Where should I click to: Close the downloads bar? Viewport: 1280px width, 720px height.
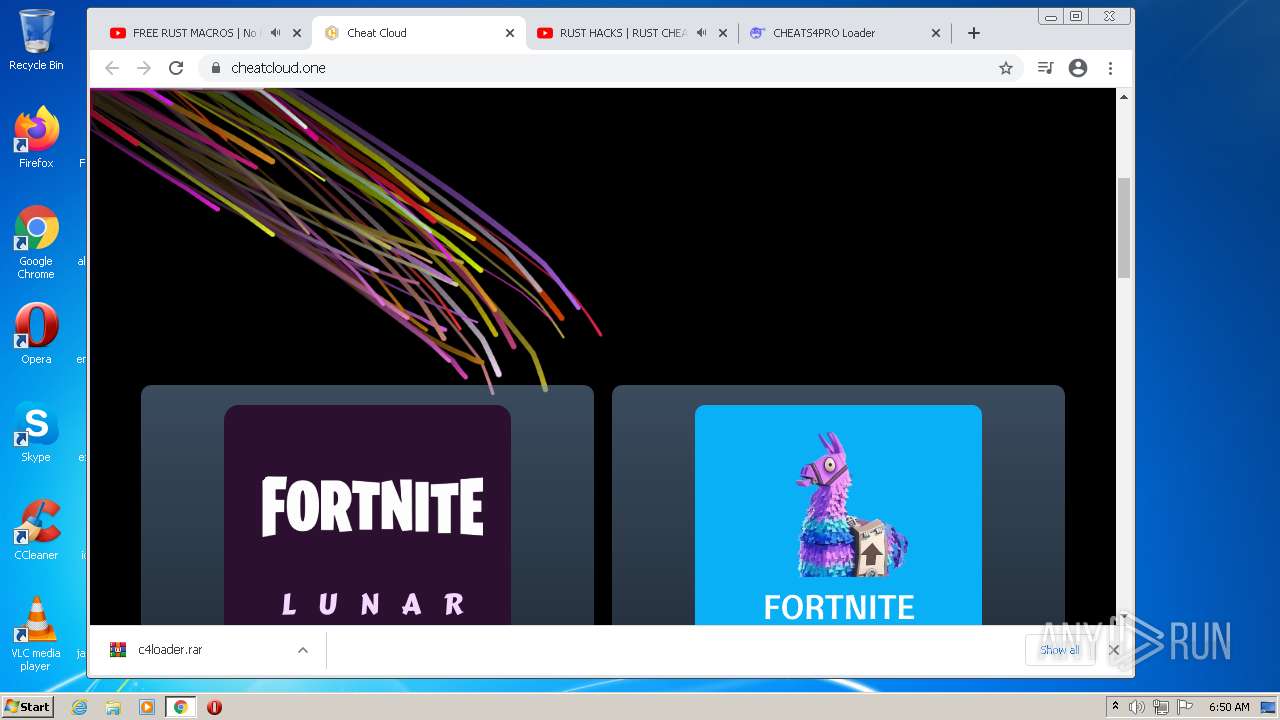[x=1113, y=650]
